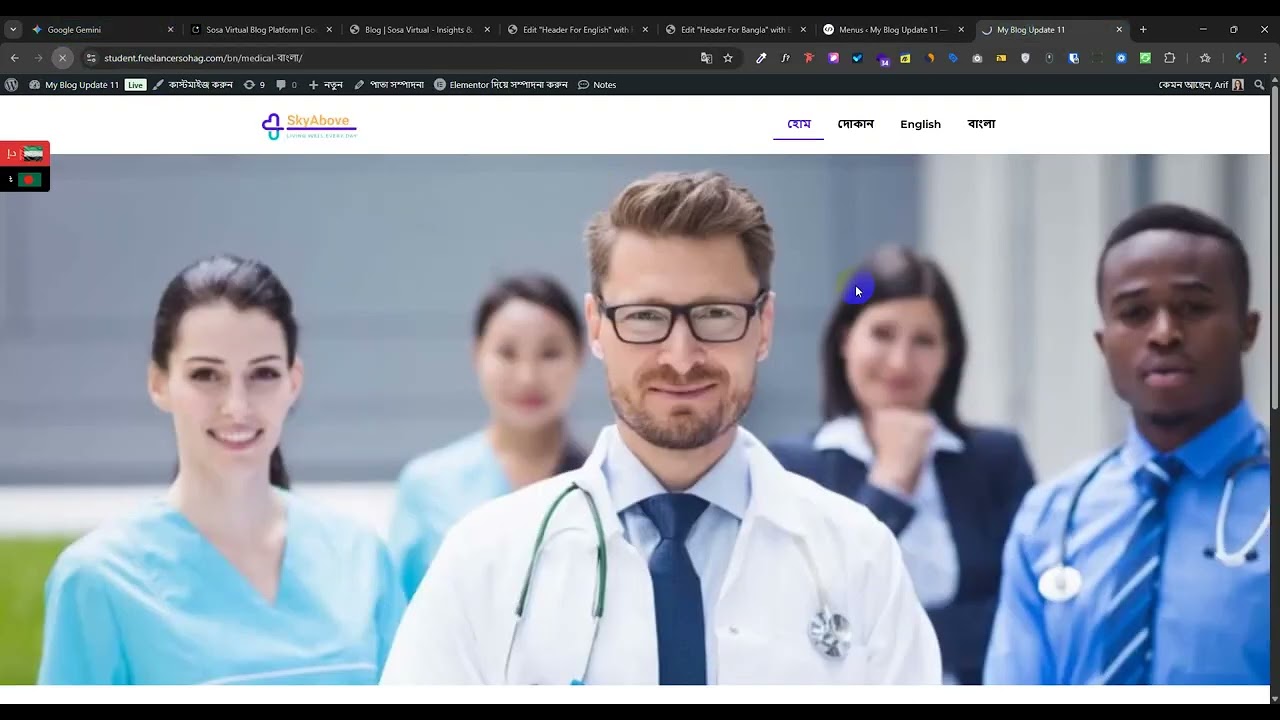Viewport: 1280px width, 720px height.
Task: Click the blue tag extension icon
Action: (953, 58)
